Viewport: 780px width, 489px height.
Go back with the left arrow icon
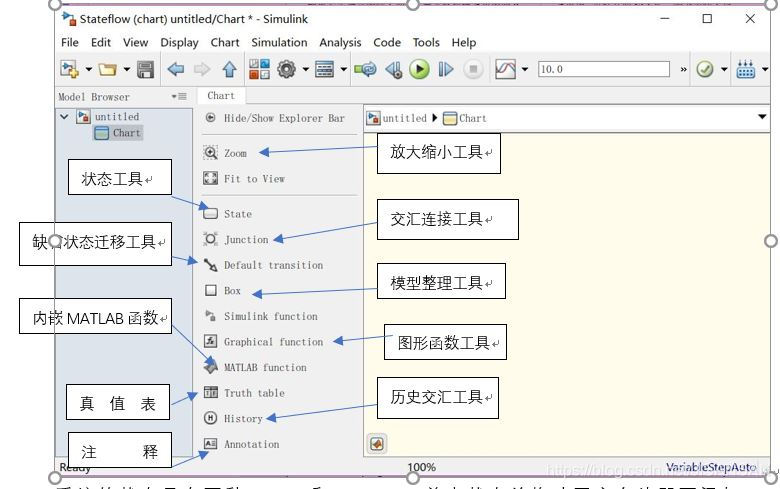point(176,69)
